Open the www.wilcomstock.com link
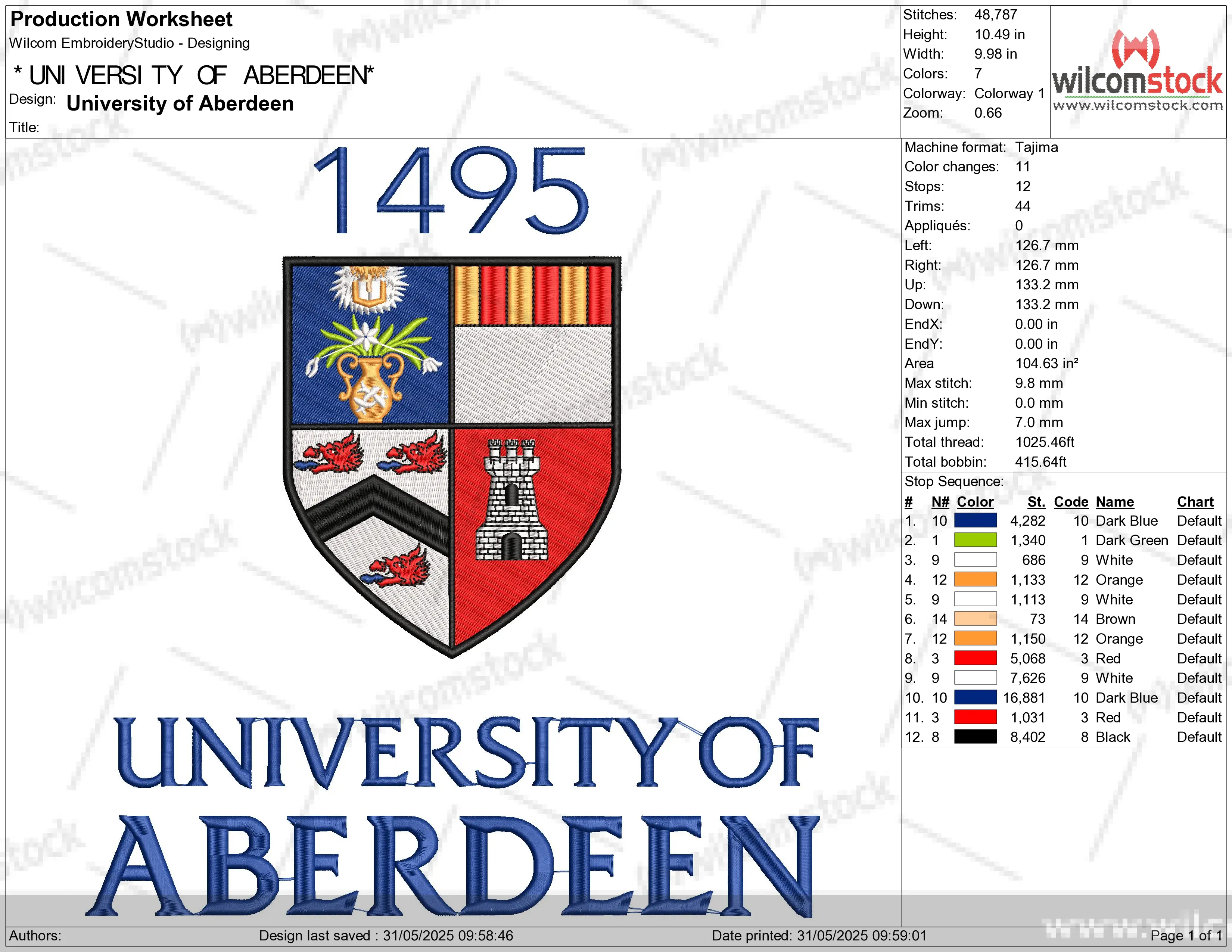Image resolution: width=1232 pixels, height=952 pixels. (x=1137, y=105)
